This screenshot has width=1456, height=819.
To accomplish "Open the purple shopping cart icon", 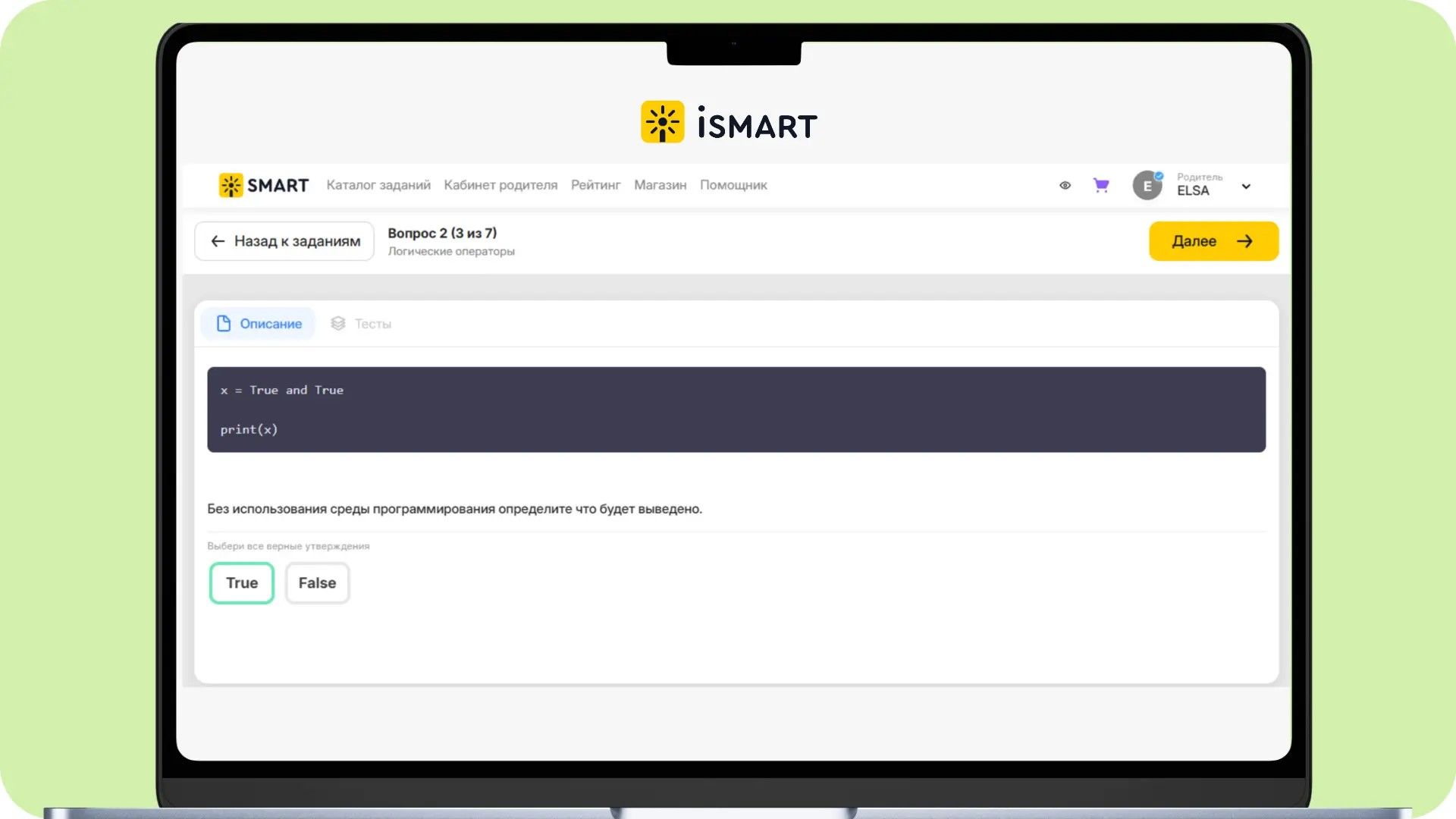I will click(1101, 185).
